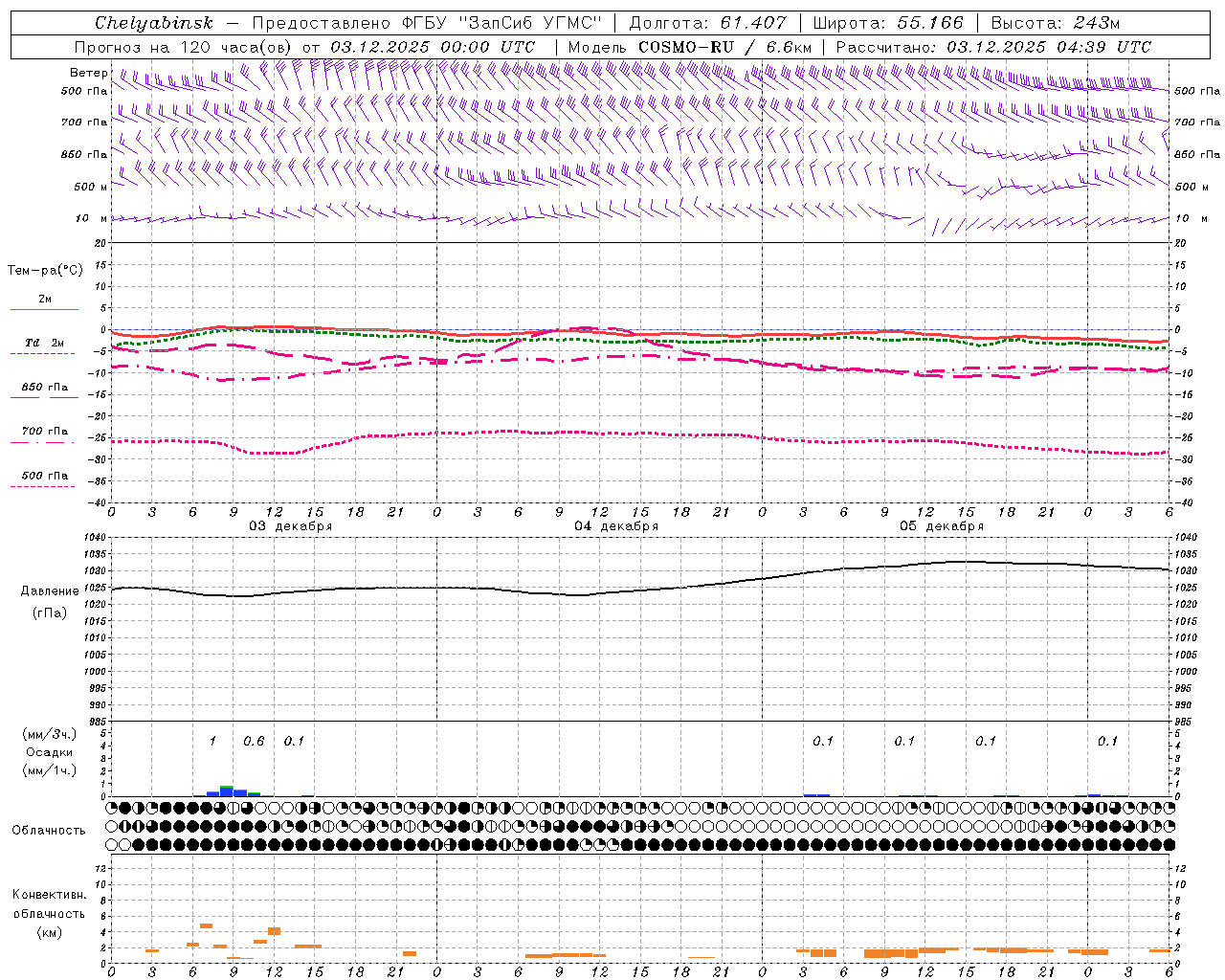
Task: Click 'Рассчитано: 03.12.2025 04:39 UTC' timestamp
Action: pyautogui.click(x=993, y=47)
